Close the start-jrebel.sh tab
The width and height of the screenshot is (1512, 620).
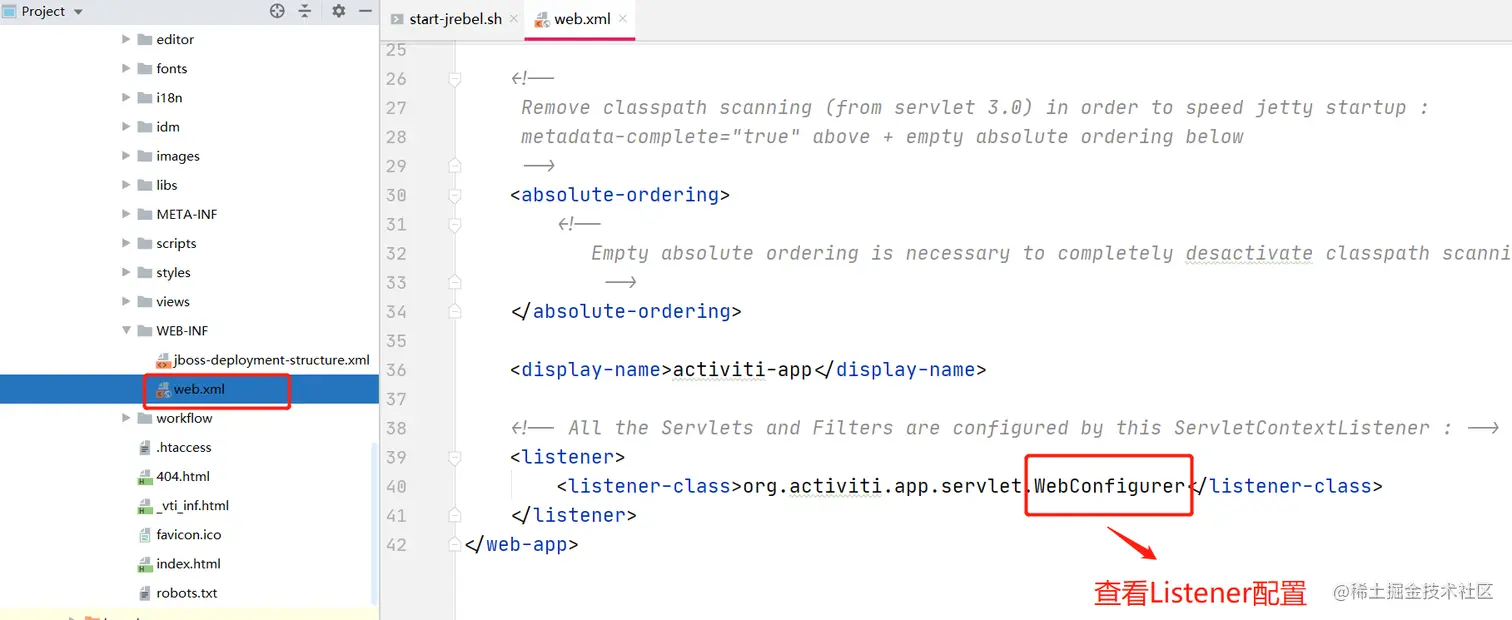514,19
